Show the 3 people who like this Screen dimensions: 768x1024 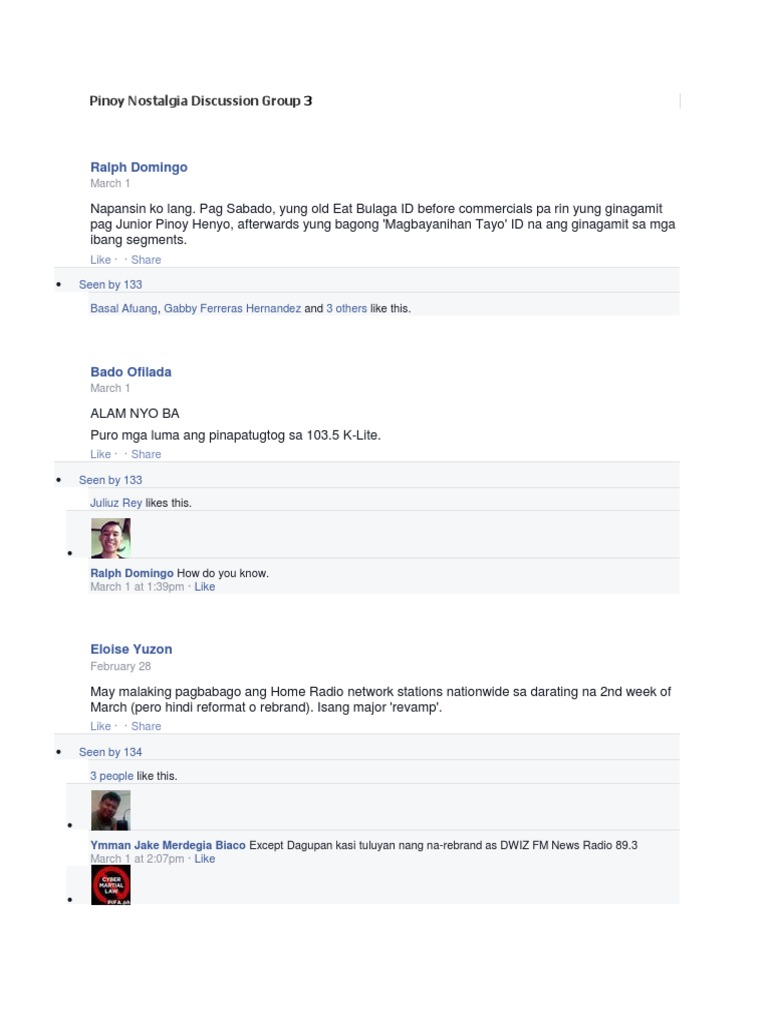pyautogui.click(x=112, y=776)
